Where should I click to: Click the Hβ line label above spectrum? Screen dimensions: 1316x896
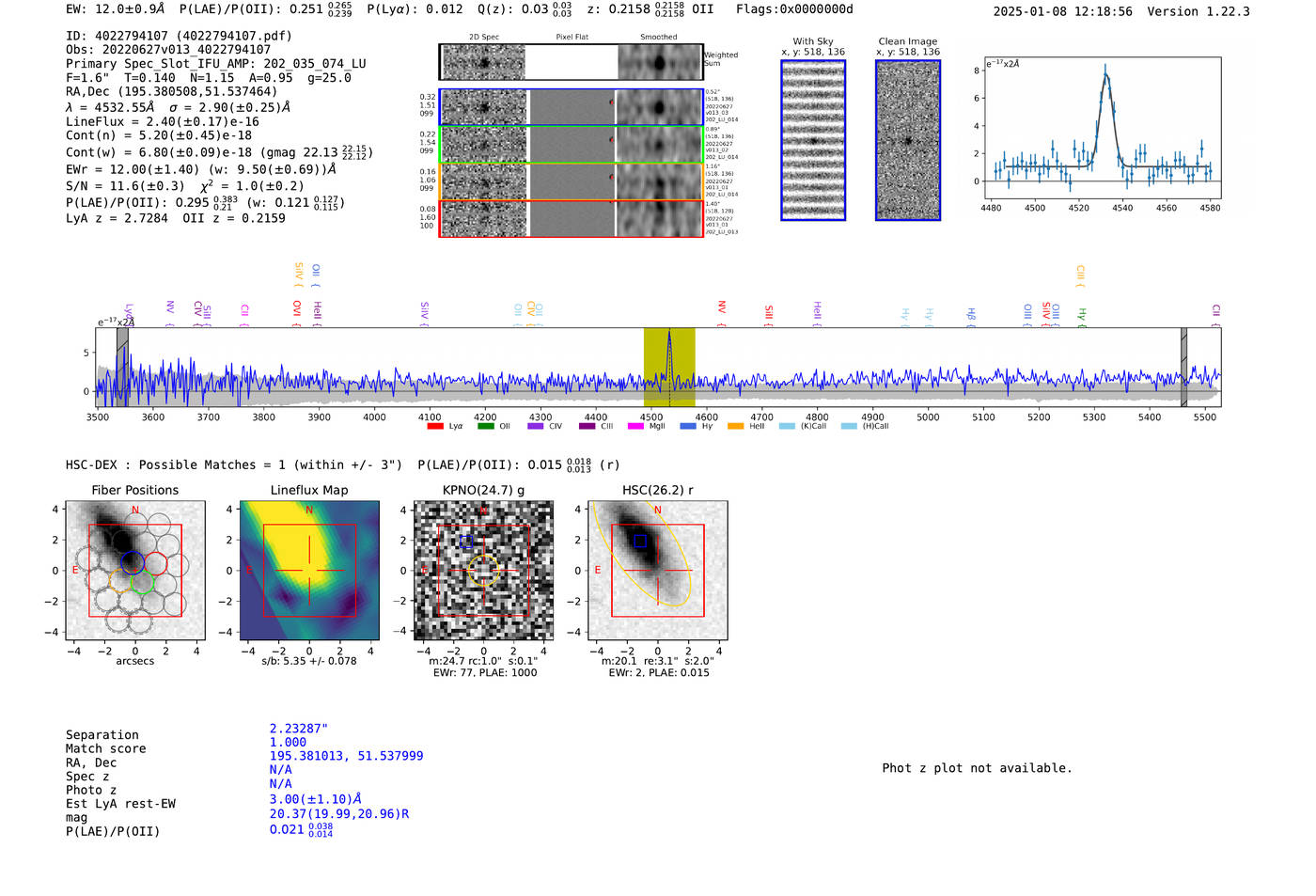(x=971, y=316)
